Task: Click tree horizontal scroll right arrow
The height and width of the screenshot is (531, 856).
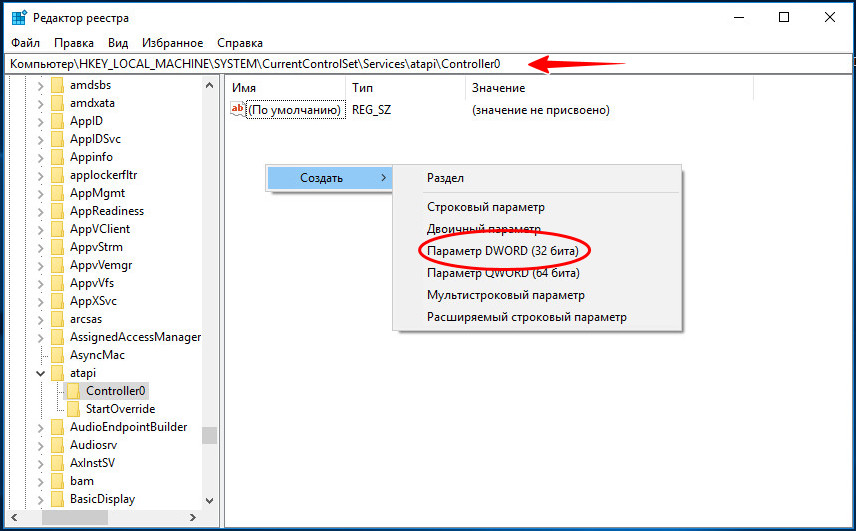Action: coord(193,517)
